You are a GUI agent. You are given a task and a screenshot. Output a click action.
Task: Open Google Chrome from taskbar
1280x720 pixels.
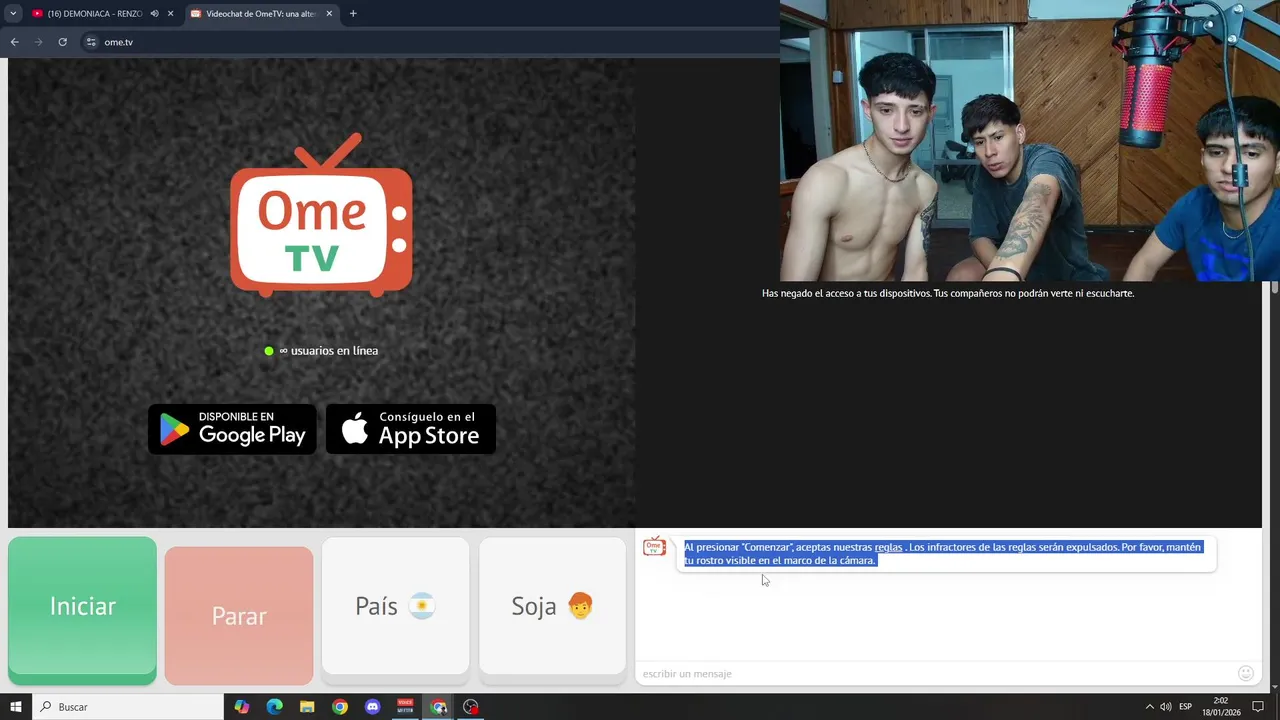[x=340, y=707]
